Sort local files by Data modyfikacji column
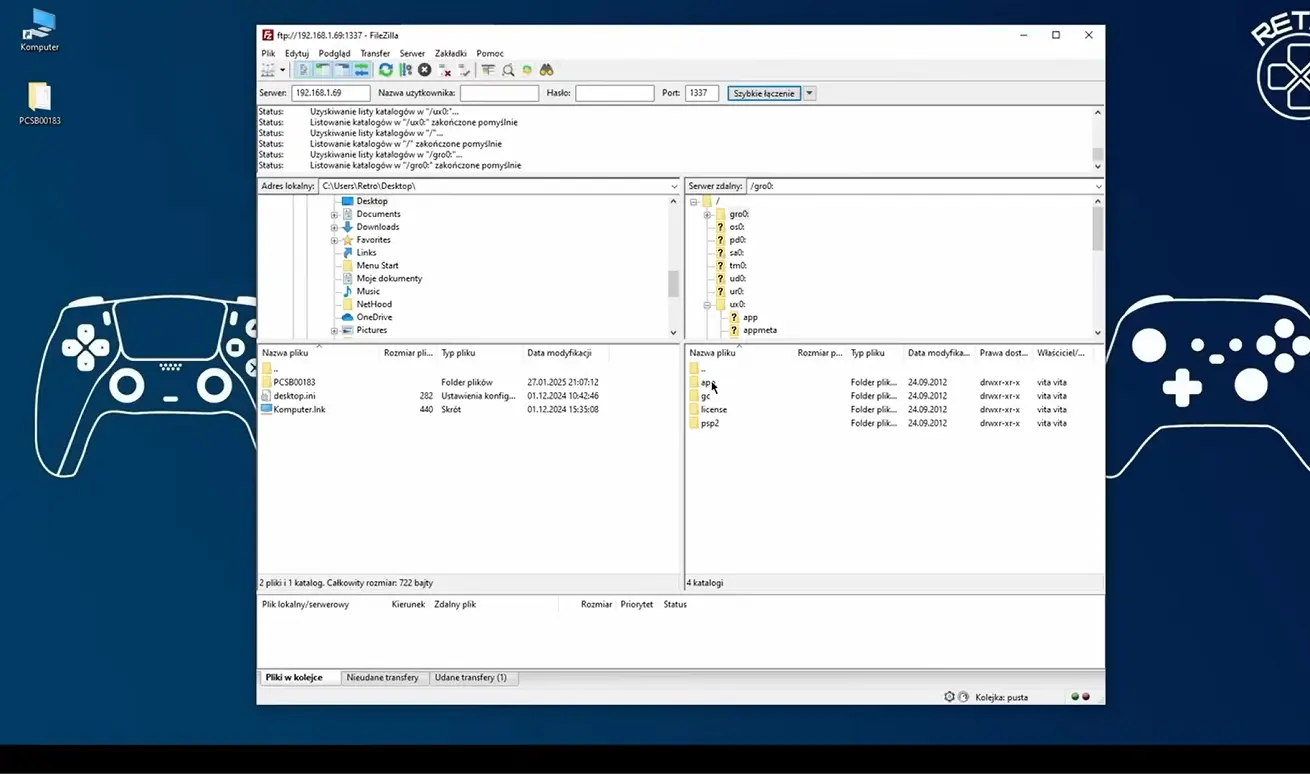This screenshot has width=1310, height=783. (x=559, y=353)
